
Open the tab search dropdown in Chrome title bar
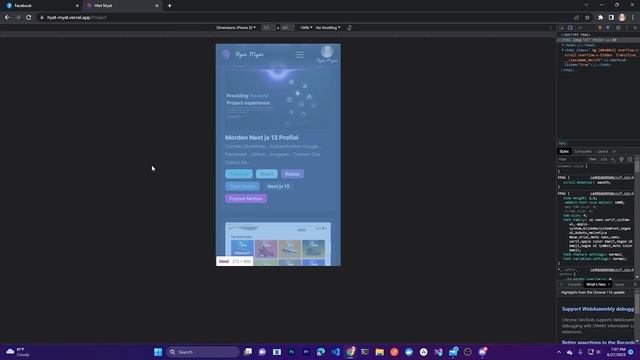586,5
